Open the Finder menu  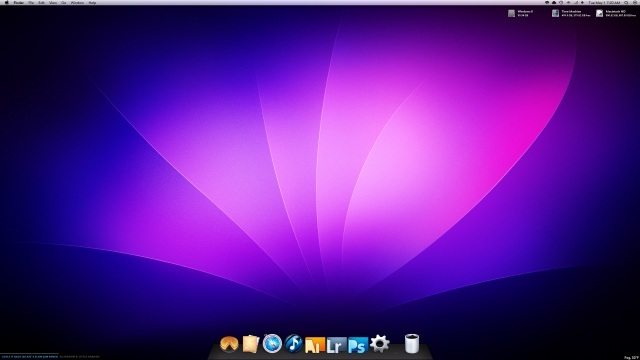[19, 2]
